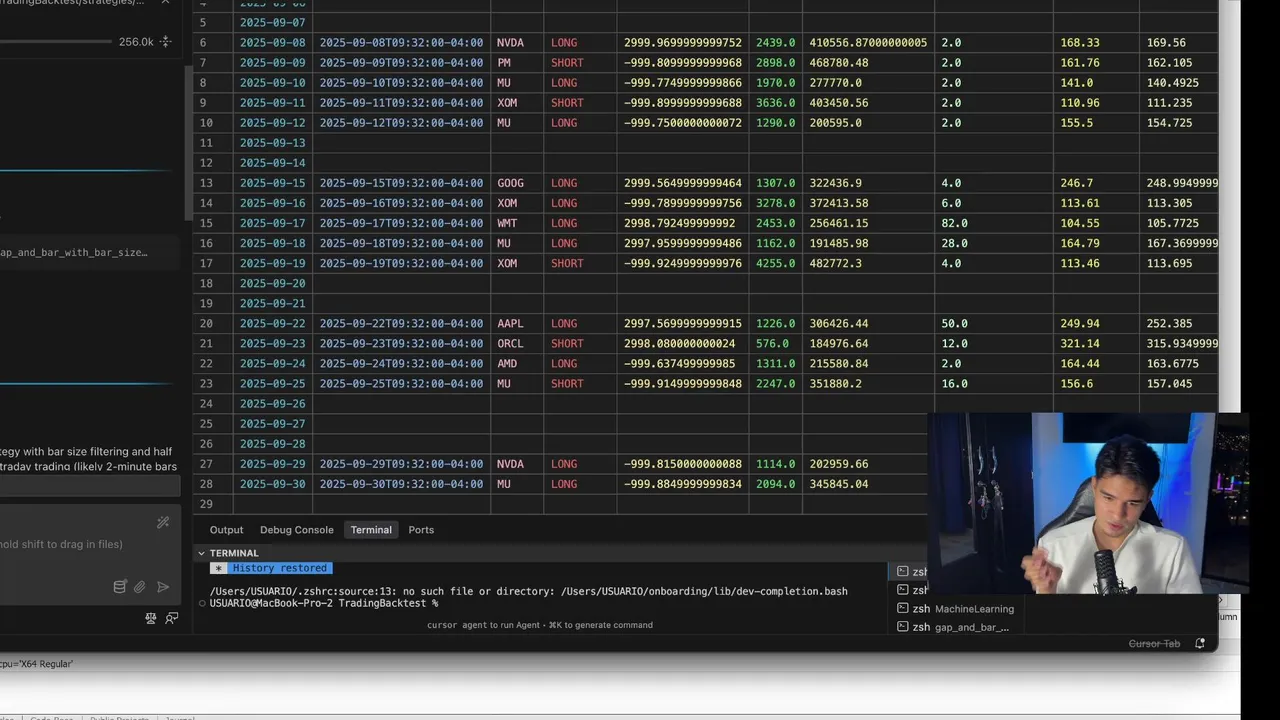Click the context usage bar near 256.0k
This screenshot has height=720, width=1280.
pyautogui.click(x=56, y=41)
